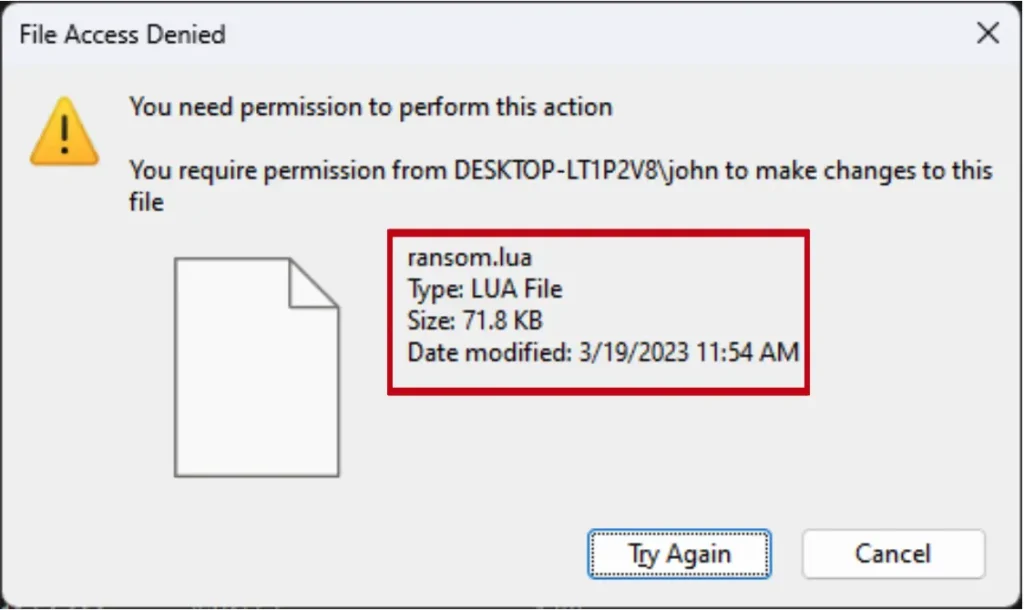Click the 'to make changes to this' text
The image size is (1024, 610).
tap(858, 170)
